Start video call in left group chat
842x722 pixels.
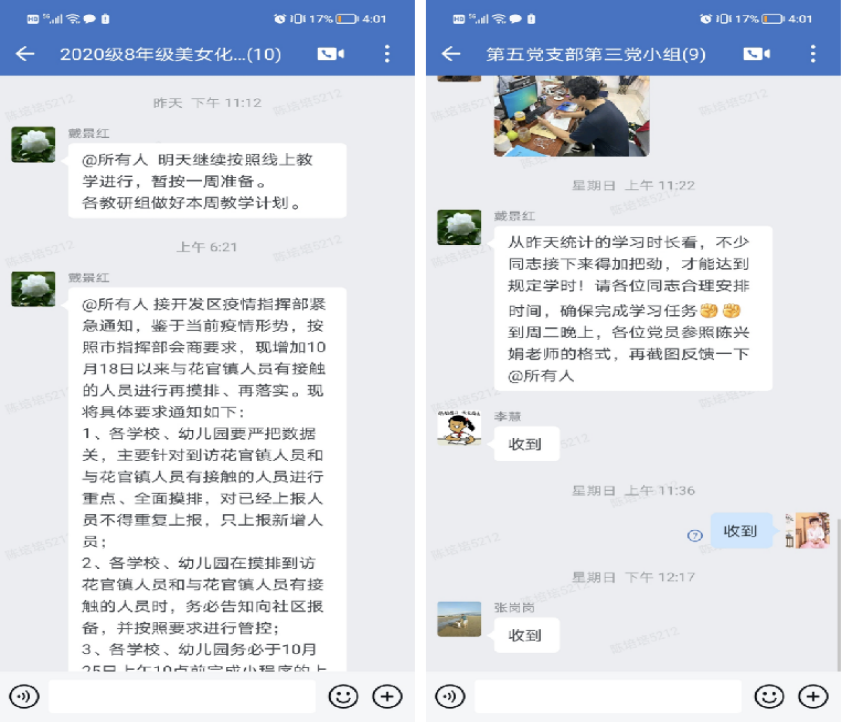point(331,54)
